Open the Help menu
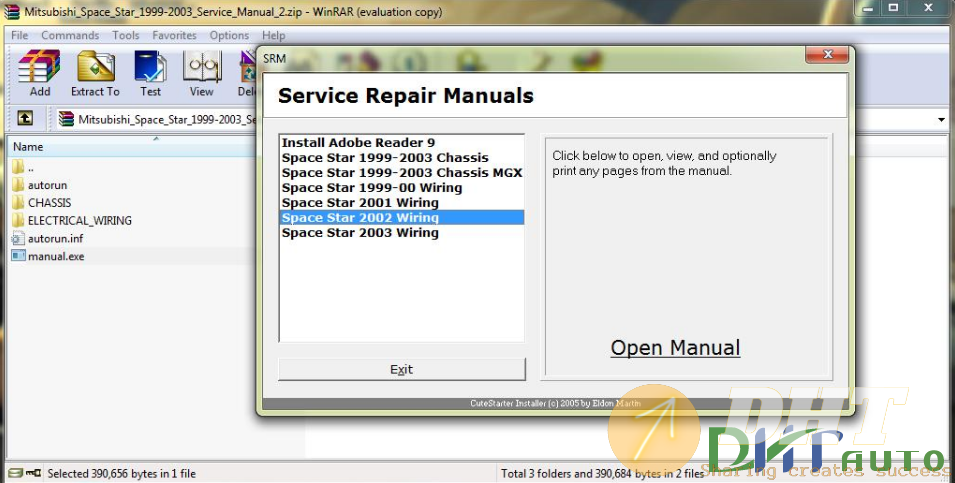 (x=273, y=35)
